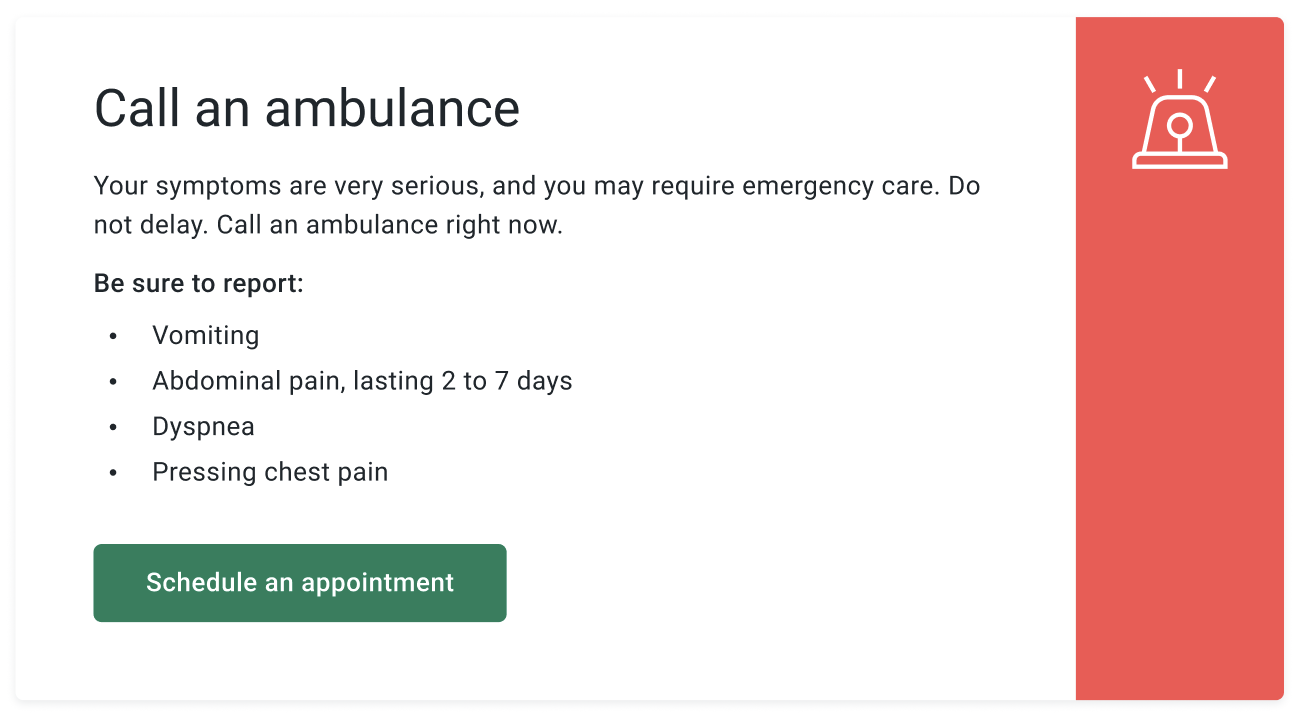Expand the Abdominal pain list item

click(x=362, y=381)
